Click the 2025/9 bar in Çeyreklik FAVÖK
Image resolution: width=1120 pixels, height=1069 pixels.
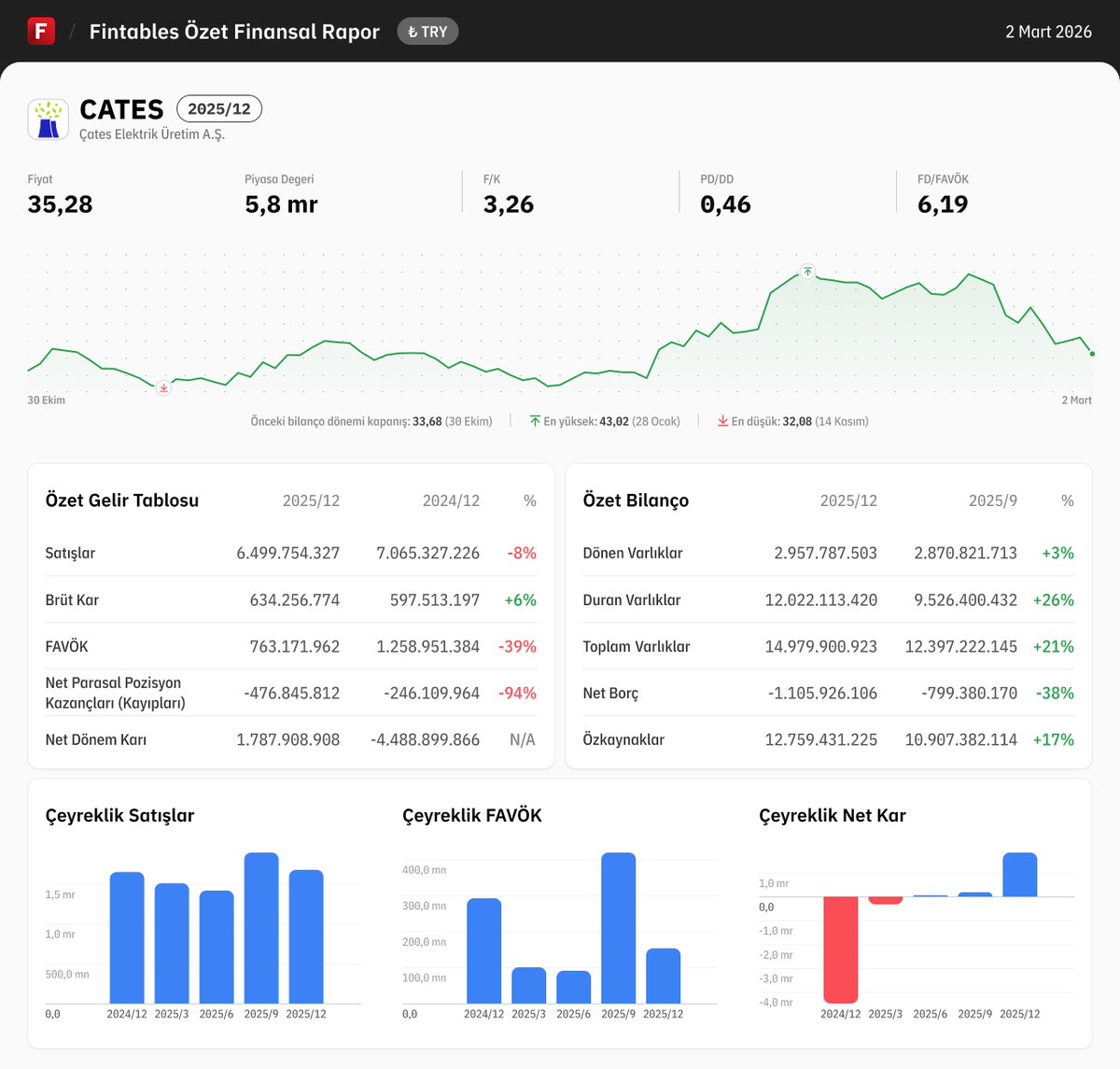pyautogui.click(x=619, y=928)
